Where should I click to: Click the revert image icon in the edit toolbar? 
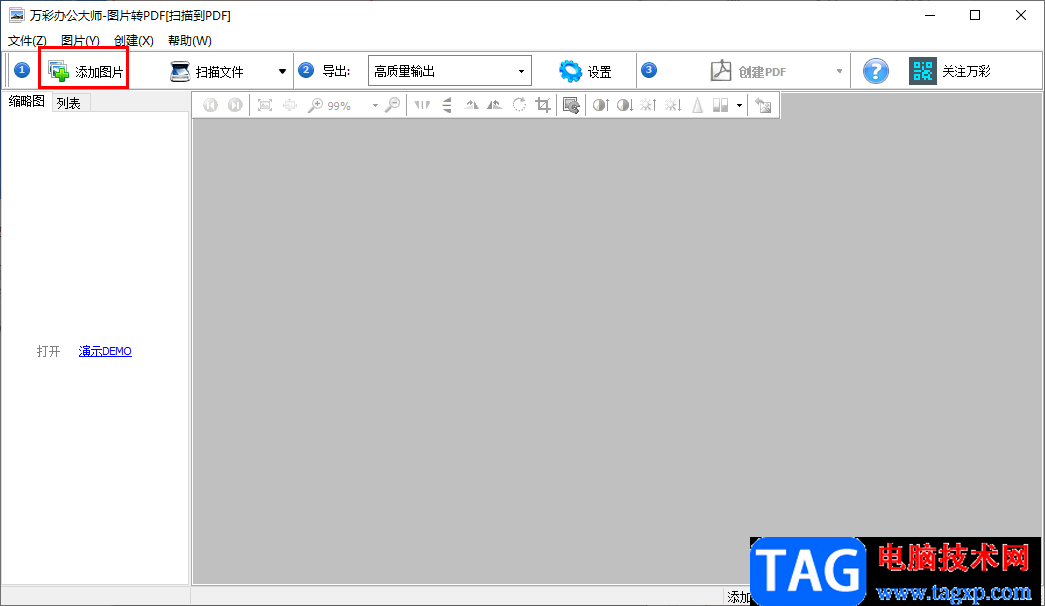click(x=764, y=105)
